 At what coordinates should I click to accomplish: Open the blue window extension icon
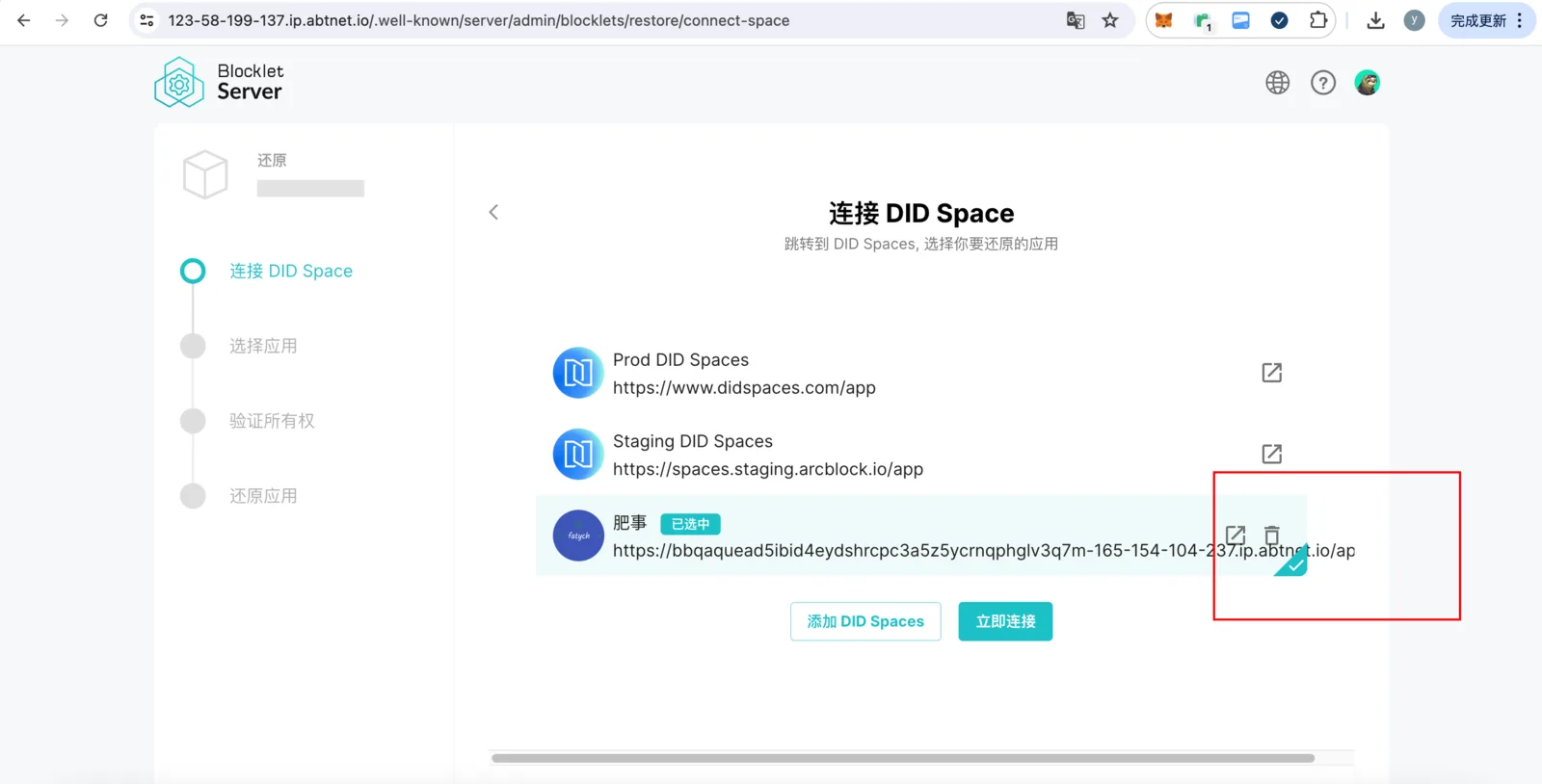(x=1241, y=20)
